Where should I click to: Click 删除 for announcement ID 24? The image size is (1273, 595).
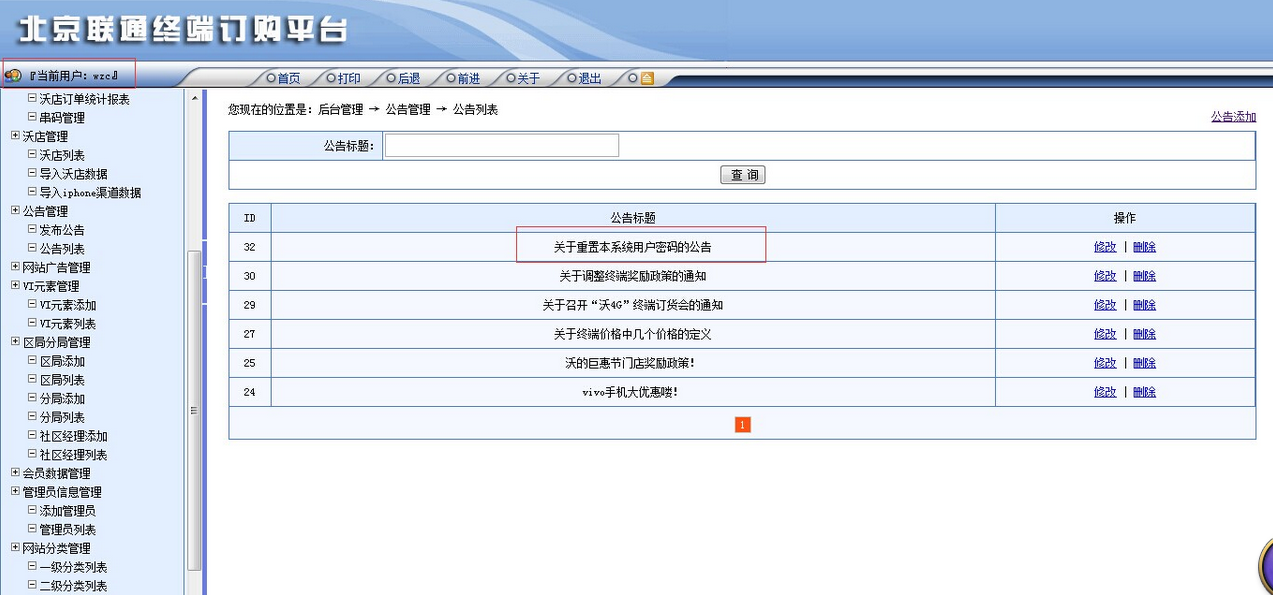[1144, 392]
